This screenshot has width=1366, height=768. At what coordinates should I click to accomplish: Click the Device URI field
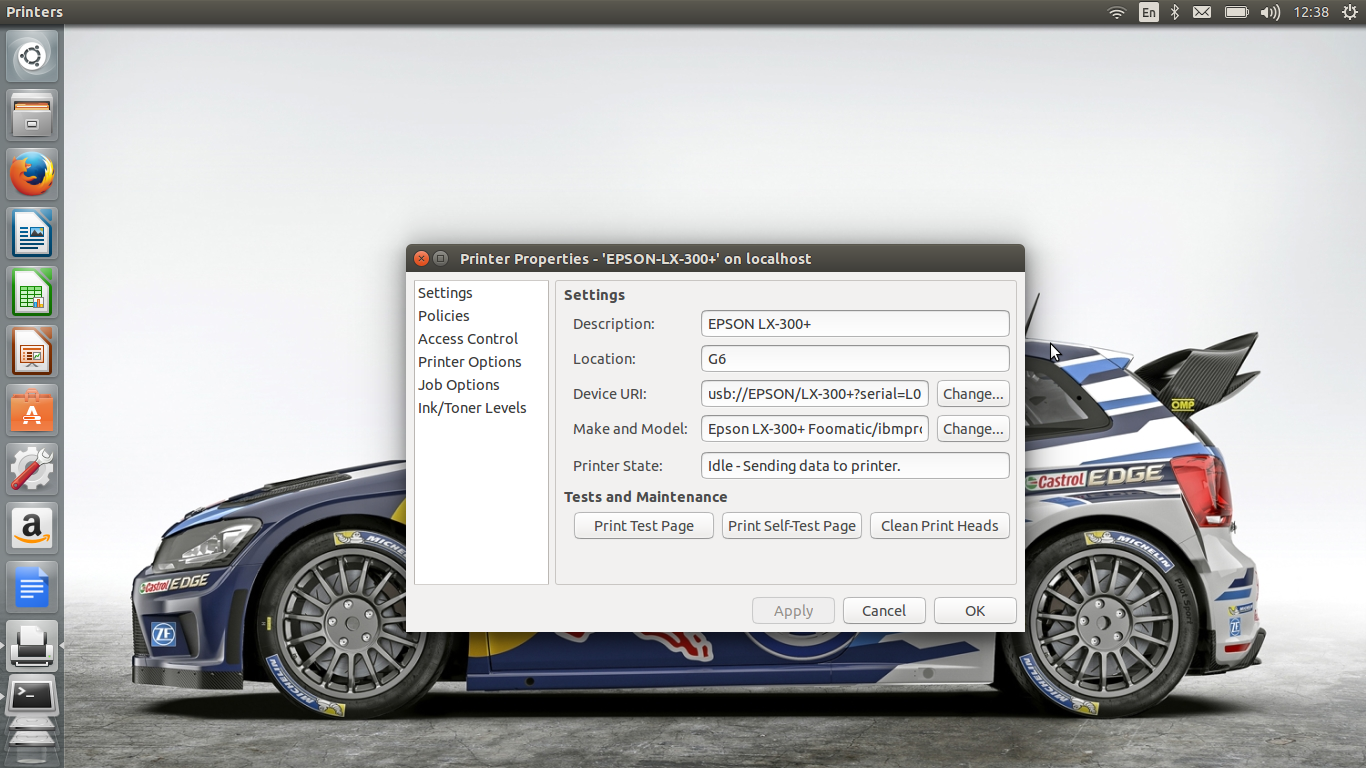[815, 394]
